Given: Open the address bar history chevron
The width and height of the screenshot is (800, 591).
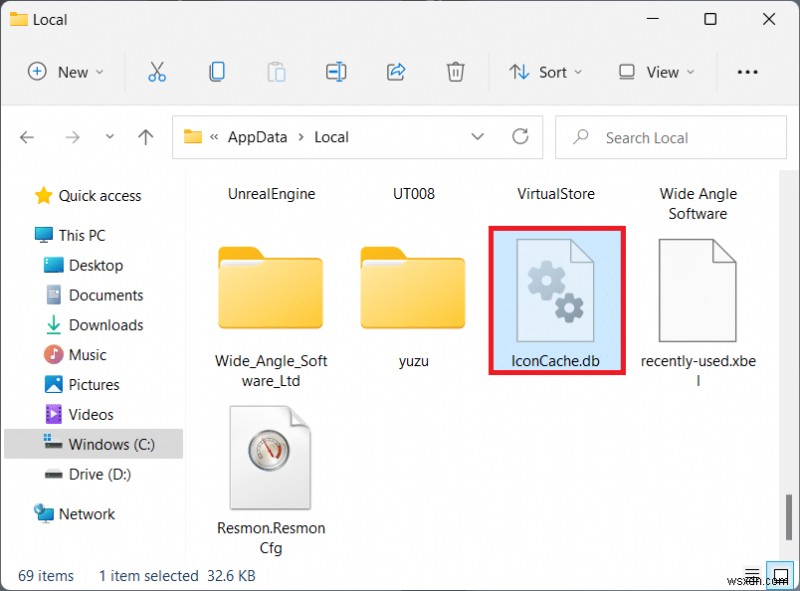Looking at the screenshot, I should tap(478, 137).
